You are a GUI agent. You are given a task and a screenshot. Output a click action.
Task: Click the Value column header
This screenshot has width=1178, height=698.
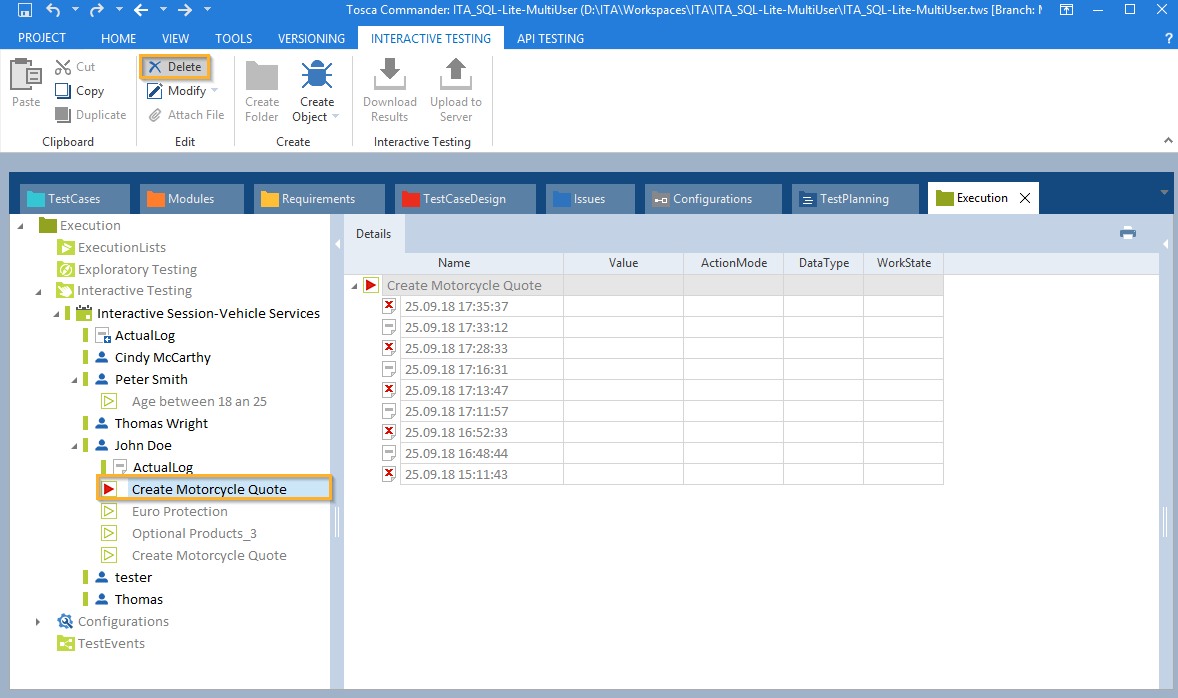(623, 263)
